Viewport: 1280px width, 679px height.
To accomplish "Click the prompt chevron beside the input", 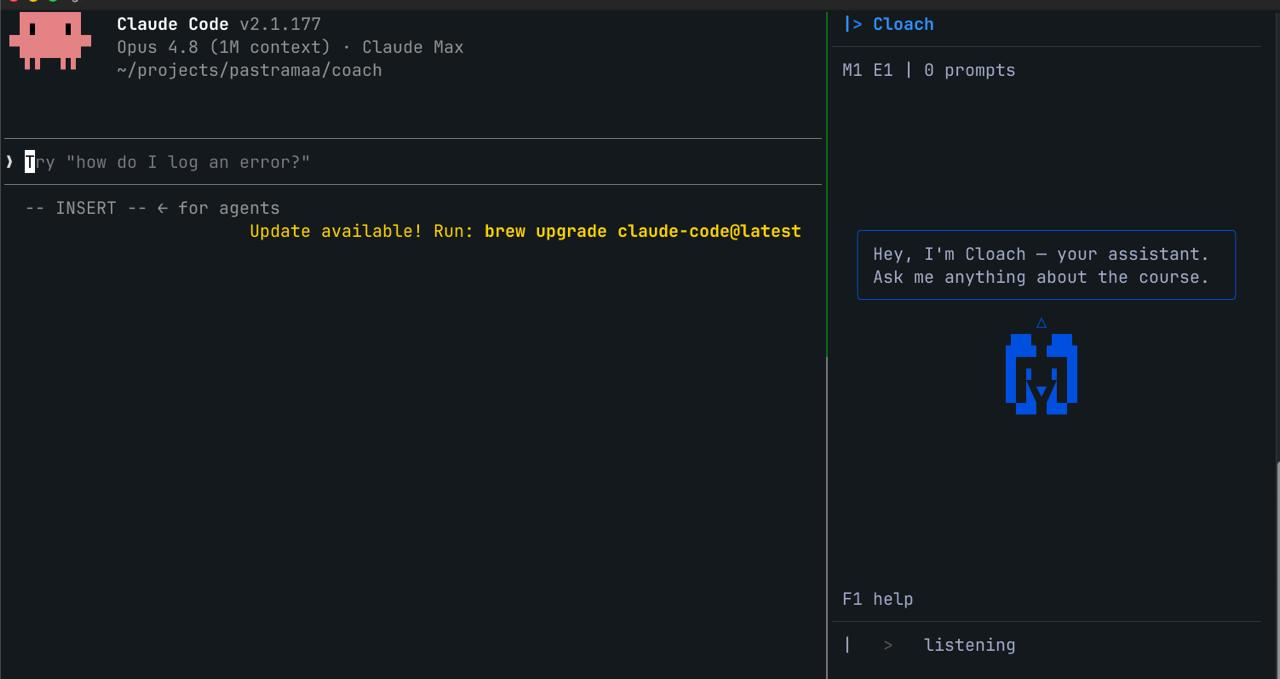I will coord(9,162).
